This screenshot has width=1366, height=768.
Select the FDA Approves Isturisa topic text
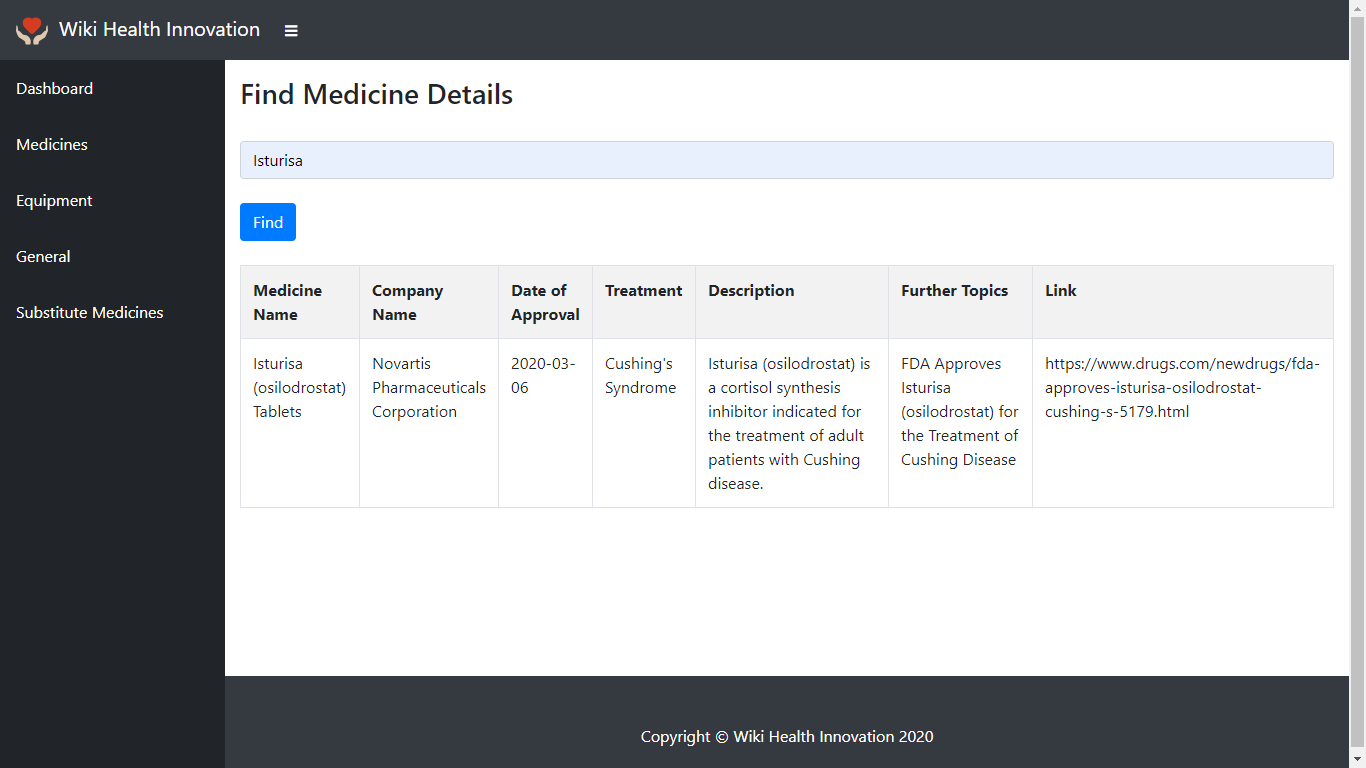[960, 412]
